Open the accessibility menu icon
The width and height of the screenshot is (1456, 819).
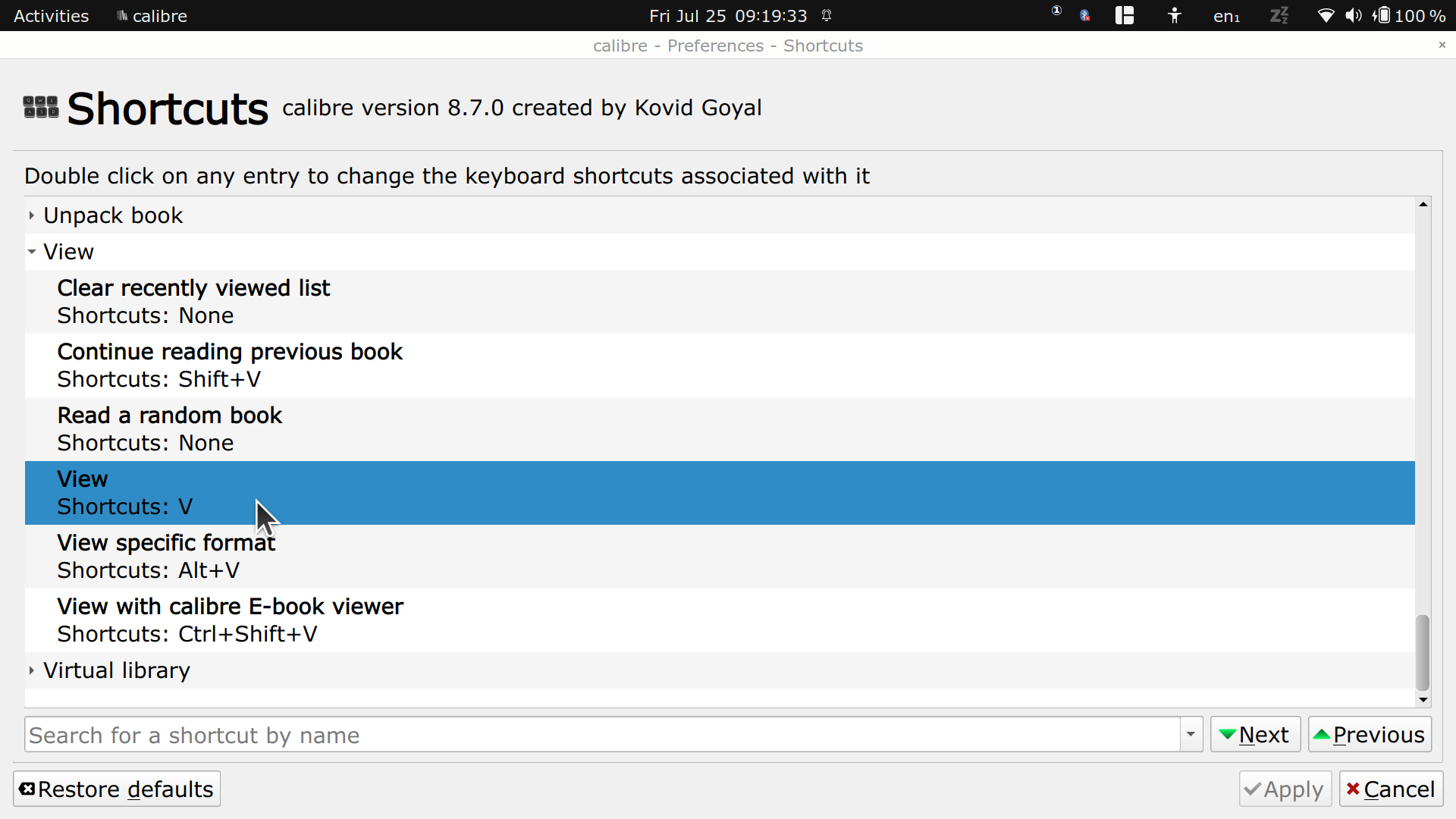pos(1174,16)
